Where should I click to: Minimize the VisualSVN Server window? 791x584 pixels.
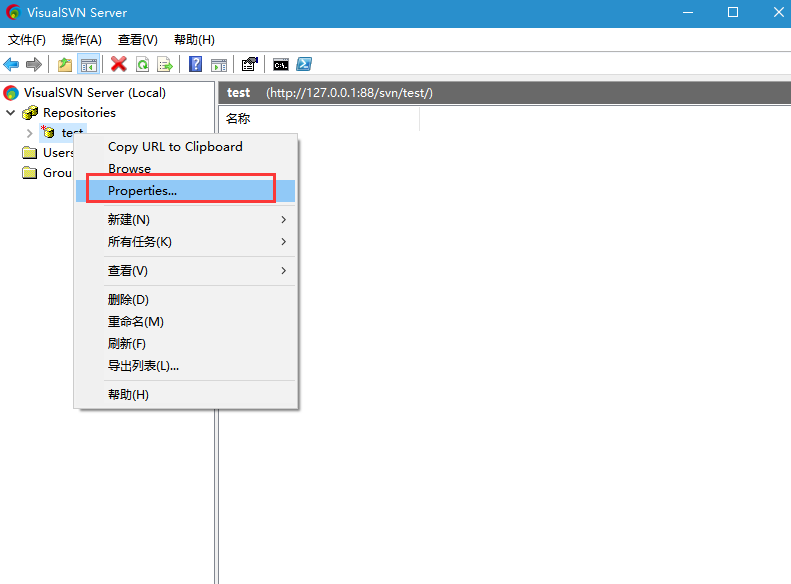[688, 12]
